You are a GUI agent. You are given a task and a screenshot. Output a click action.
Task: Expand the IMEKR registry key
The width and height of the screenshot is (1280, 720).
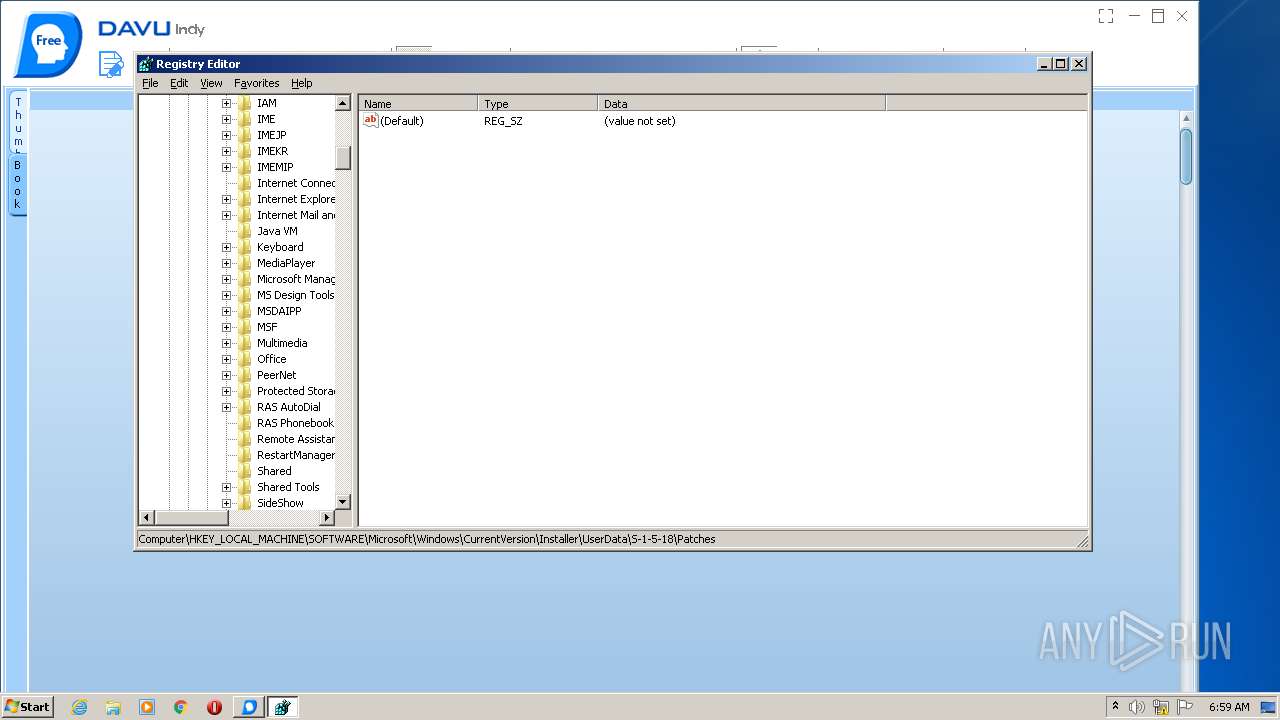(226, 151)
